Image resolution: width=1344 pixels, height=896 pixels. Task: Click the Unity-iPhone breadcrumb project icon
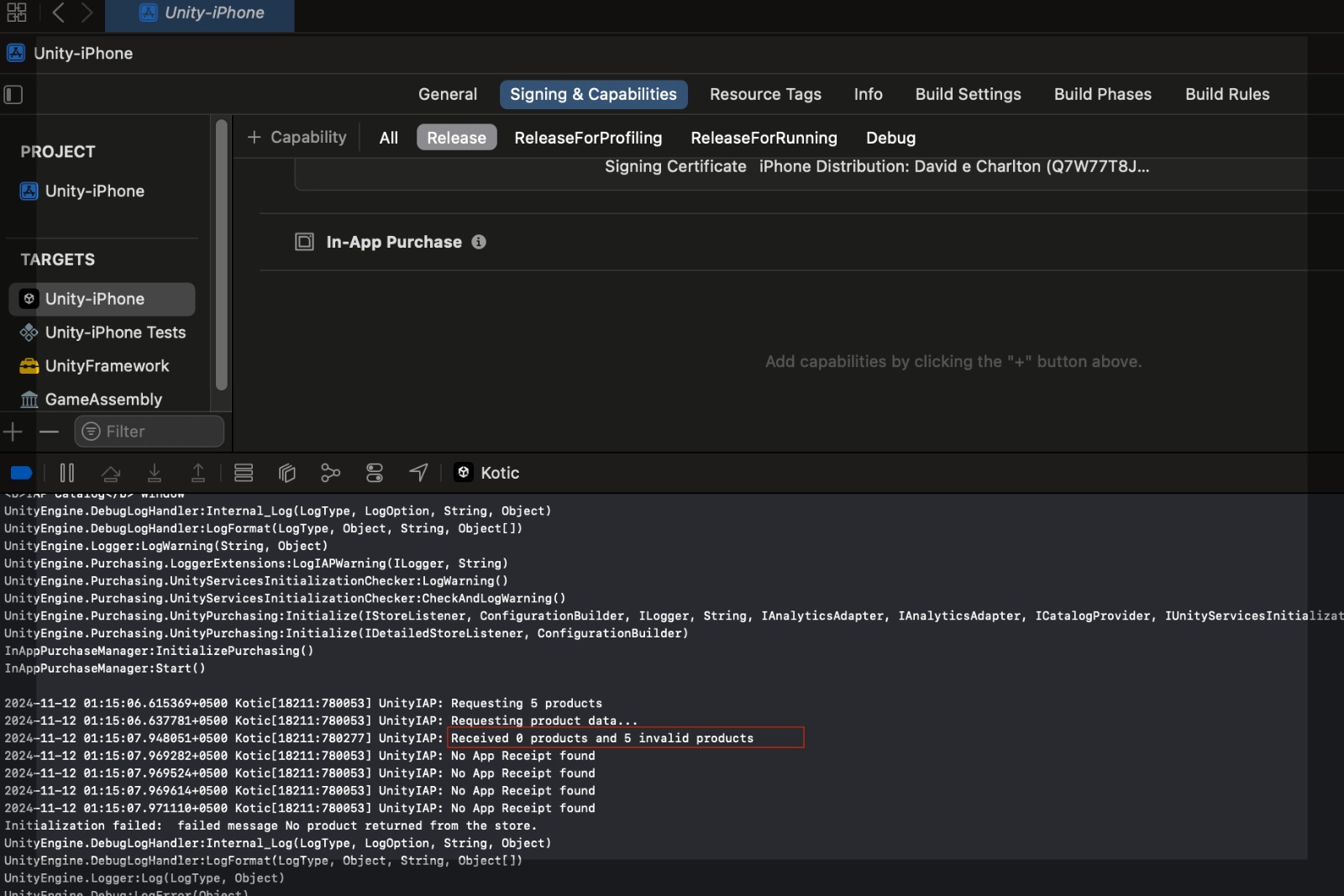(16, 54)
